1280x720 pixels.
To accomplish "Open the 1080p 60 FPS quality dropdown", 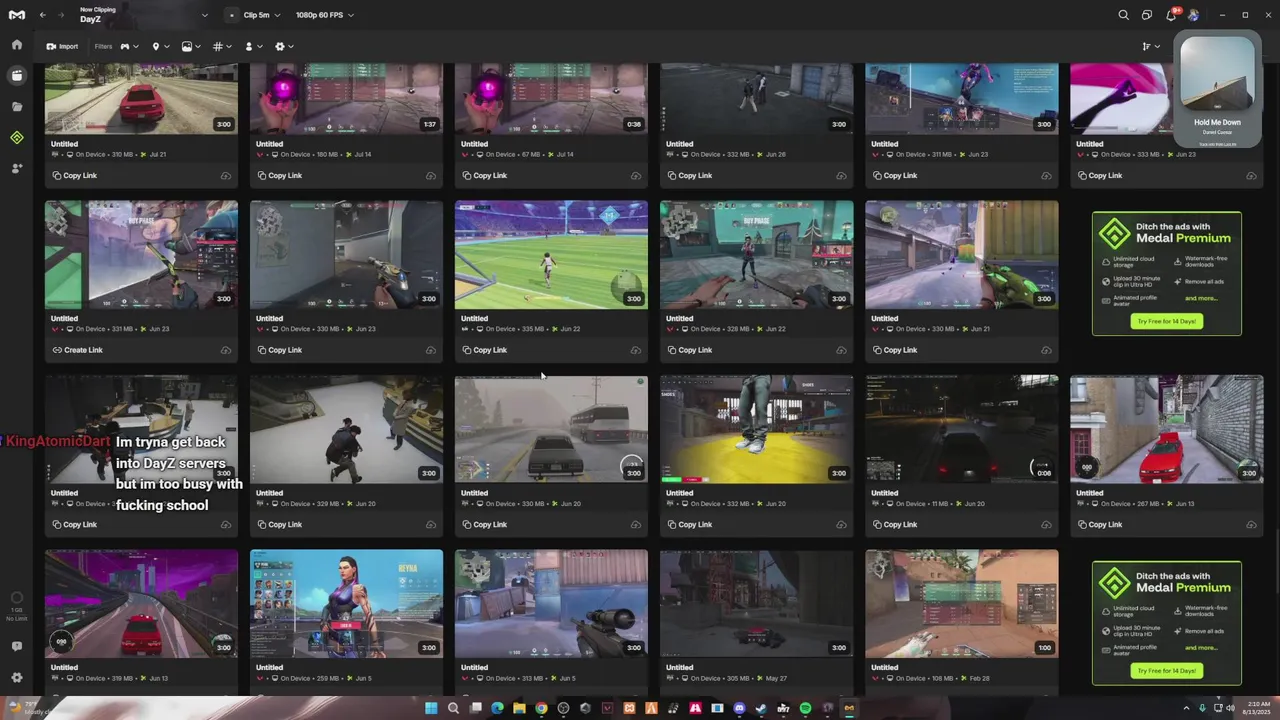I will coord(325,15).
